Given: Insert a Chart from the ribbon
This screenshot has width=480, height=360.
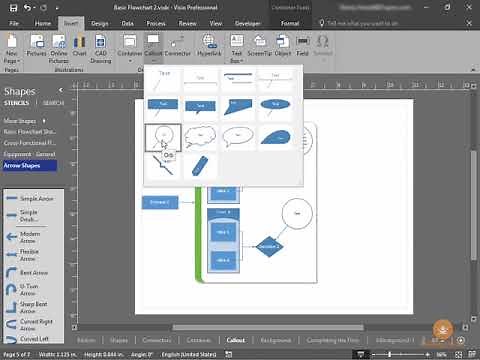Looking at the screenshot, I should pyautogui.click(x=79, y=45).
